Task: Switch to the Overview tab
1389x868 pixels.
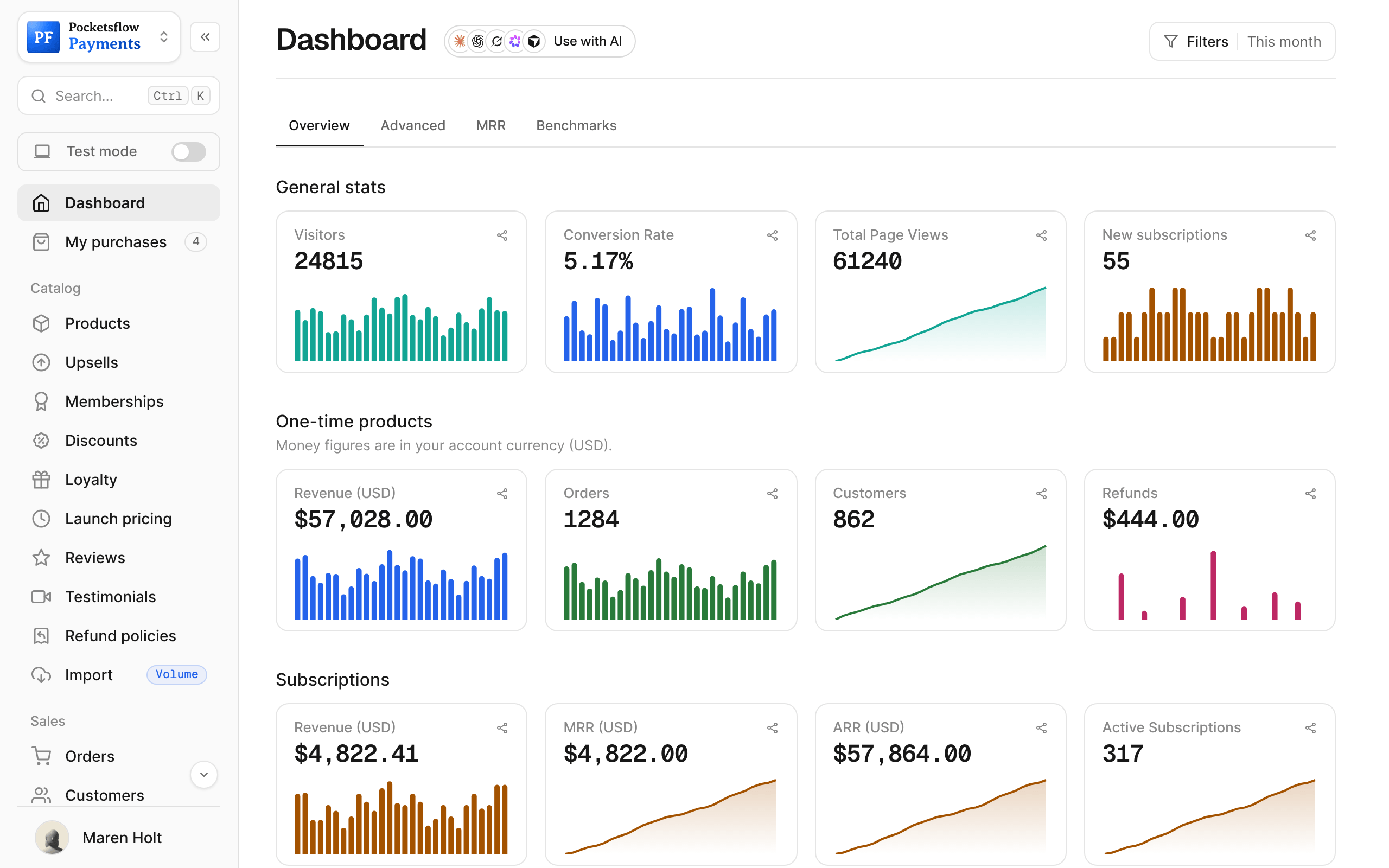Action: (319, 125)
